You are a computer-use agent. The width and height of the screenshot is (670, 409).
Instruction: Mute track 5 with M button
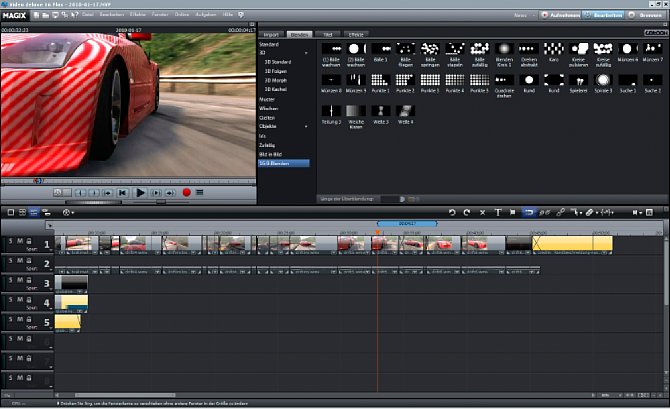click(20, 319)
